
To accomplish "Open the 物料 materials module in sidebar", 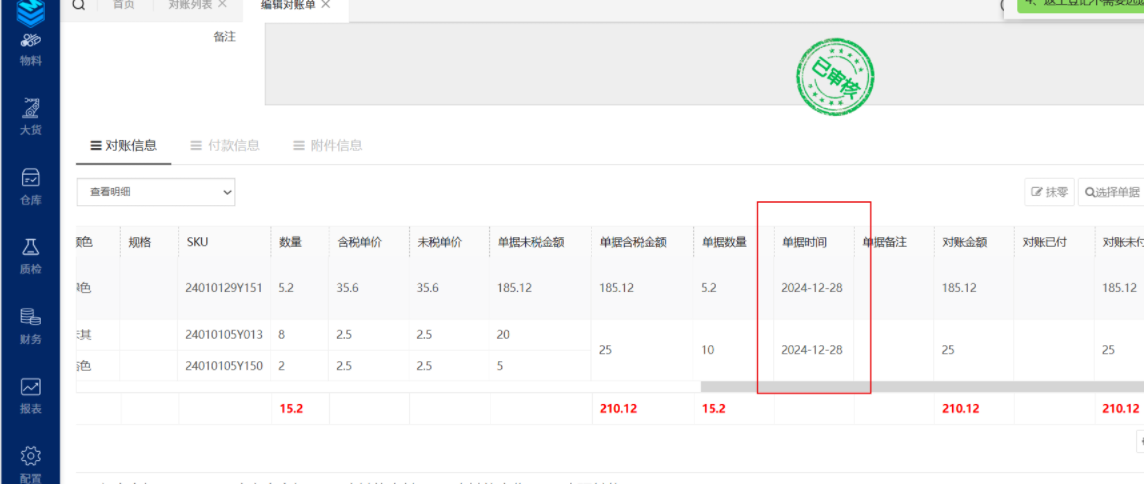I will click(30, 49).
